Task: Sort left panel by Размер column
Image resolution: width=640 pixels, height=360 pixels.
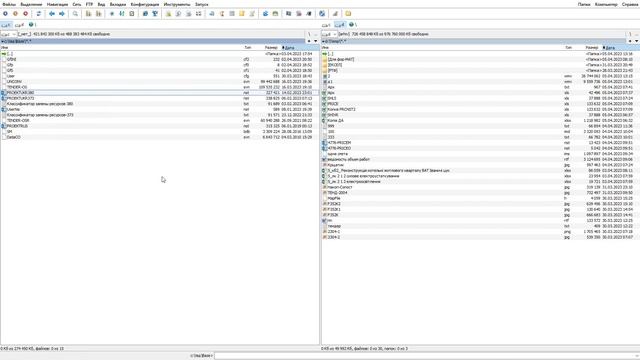Action: point(271,48)
